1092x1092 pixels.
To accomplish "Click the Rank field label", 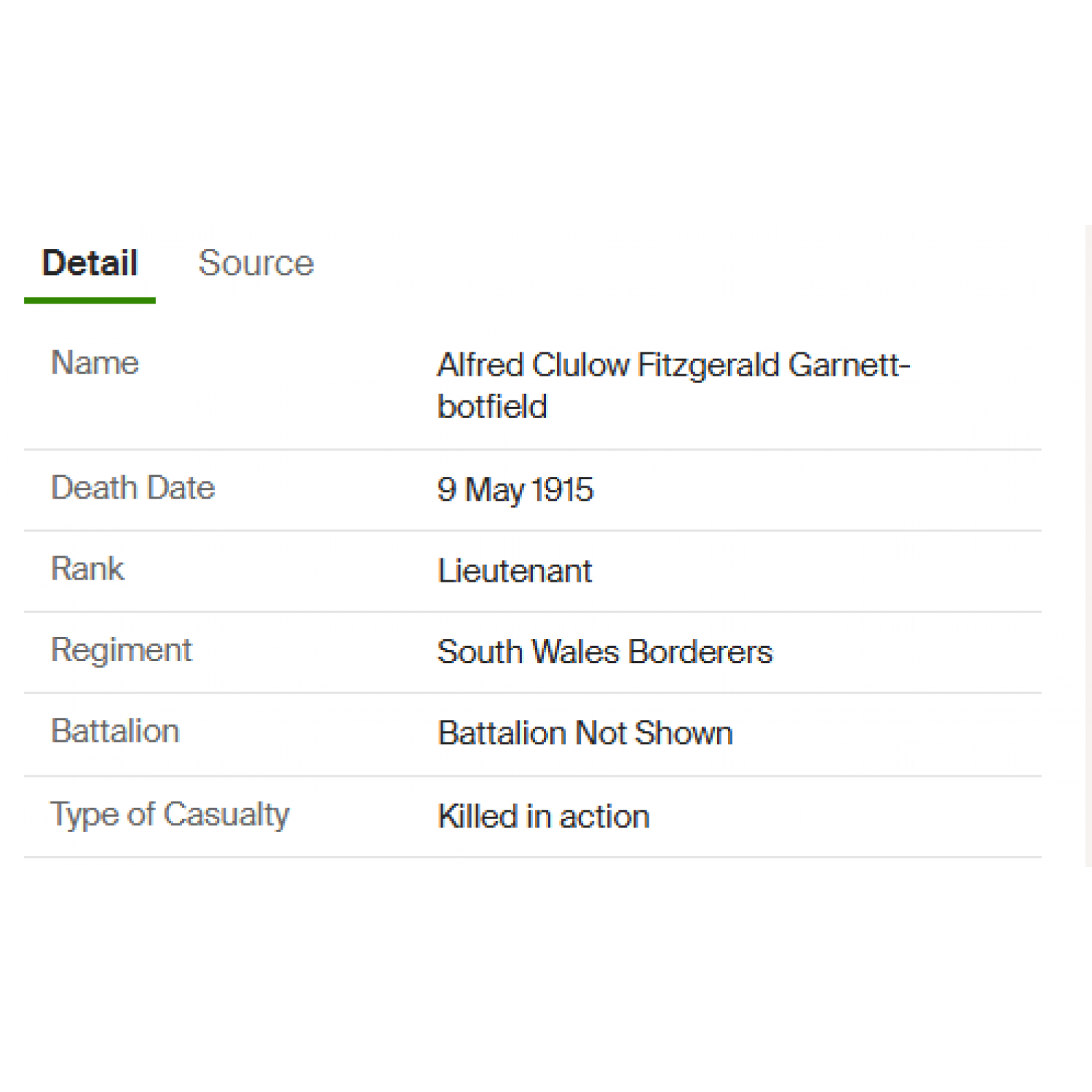I will (87, 569).
